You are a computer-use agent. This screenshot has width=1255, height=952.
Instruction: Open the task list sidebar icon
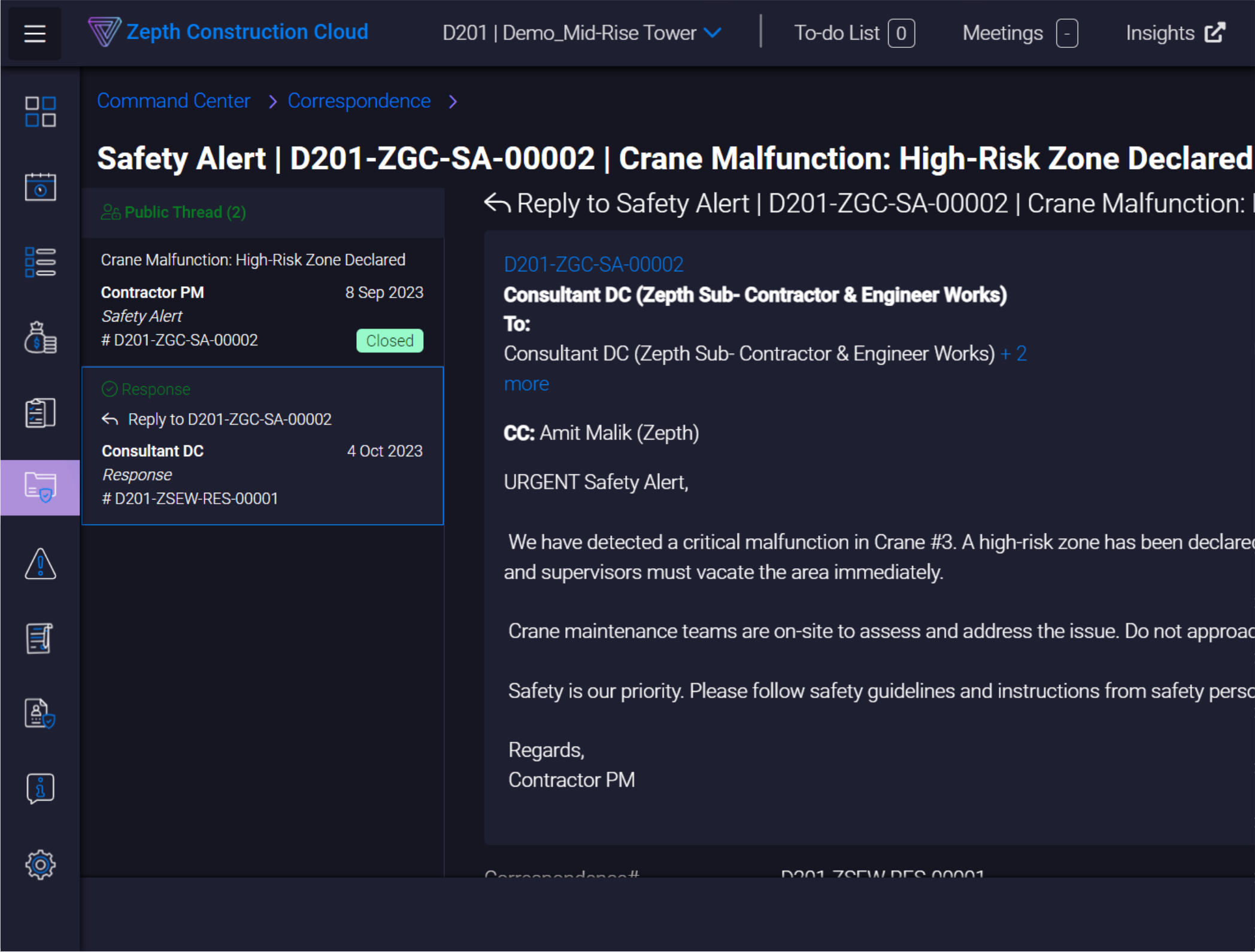pyautogui.click(x=40, y=262)
